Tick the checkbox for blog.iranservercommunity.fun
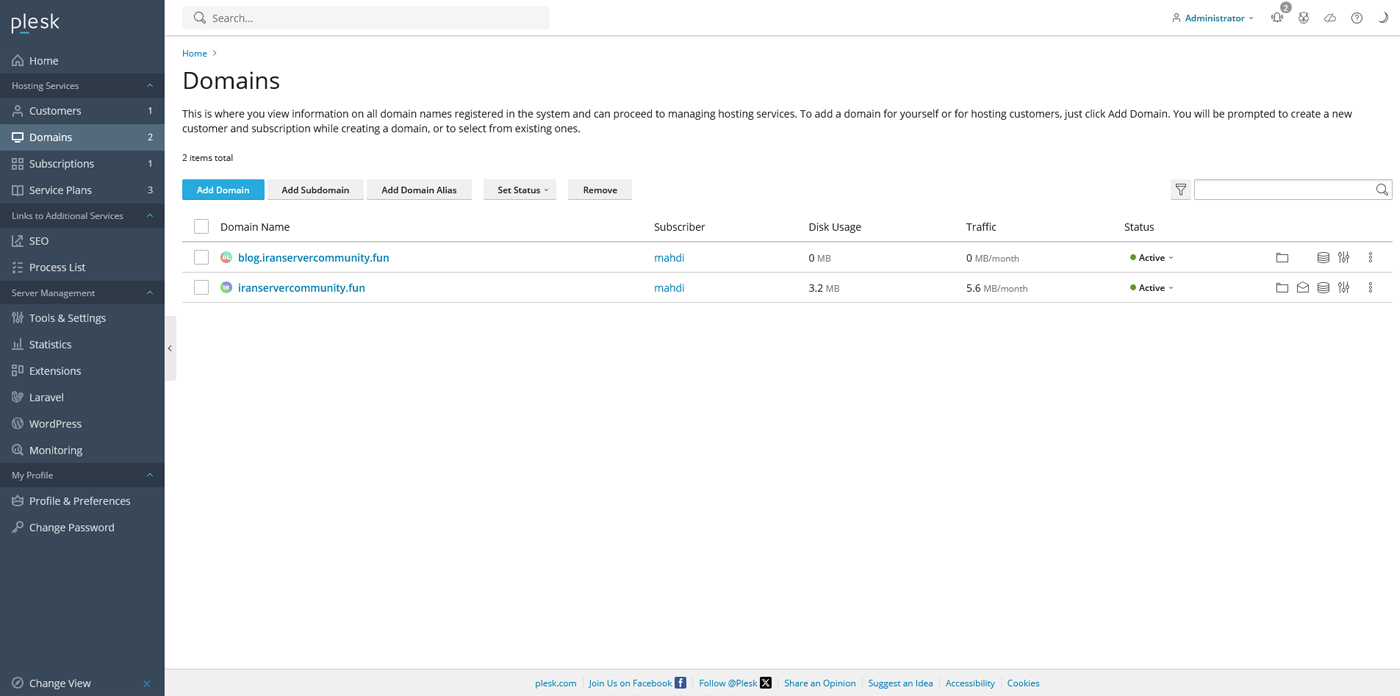The height and width of the screenshot is (696, 1400). click(201, 258)
